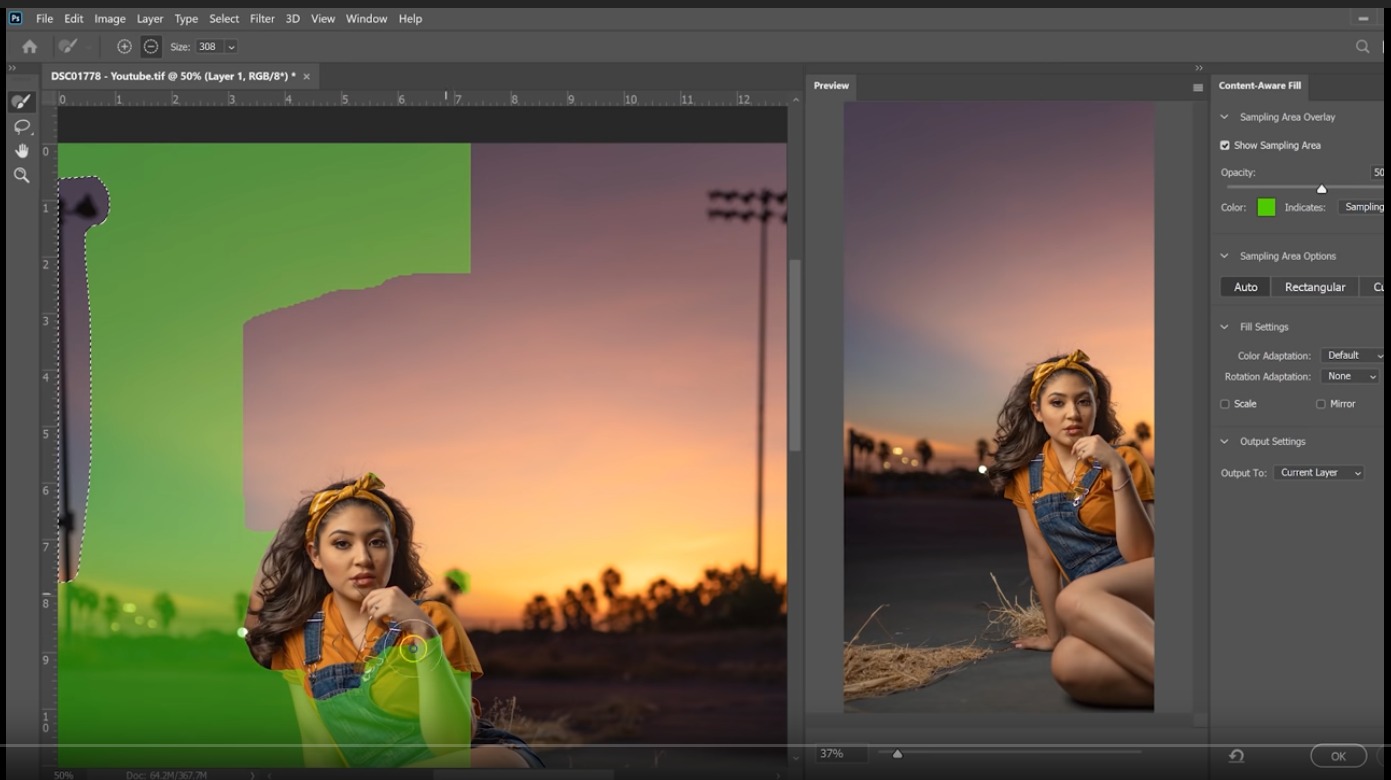
Task: Open the Color Adaptation dropdown
Action: (1351, 356)
